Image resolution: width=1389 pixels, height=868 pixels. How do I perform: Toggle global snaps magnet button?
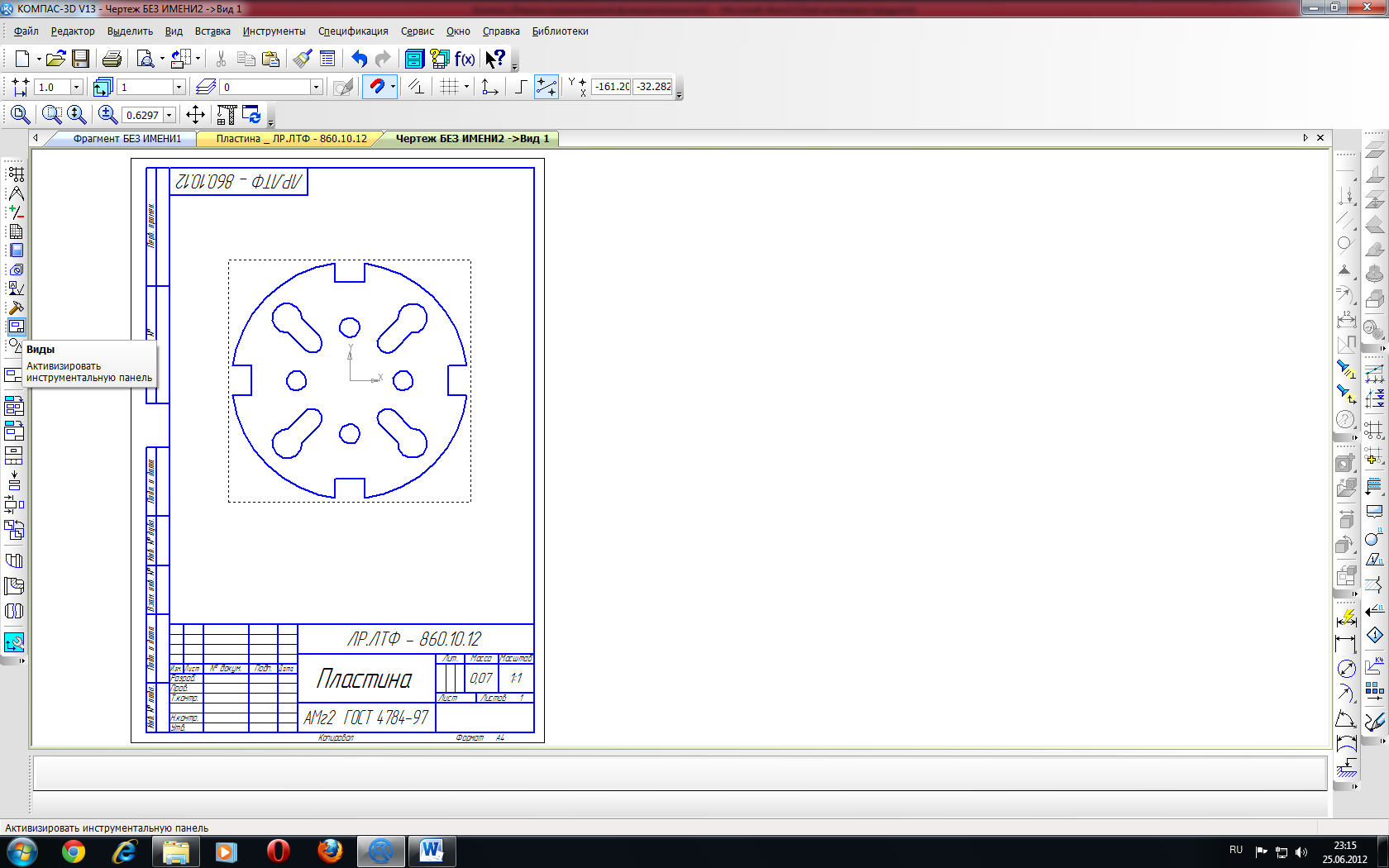point(376,87)
